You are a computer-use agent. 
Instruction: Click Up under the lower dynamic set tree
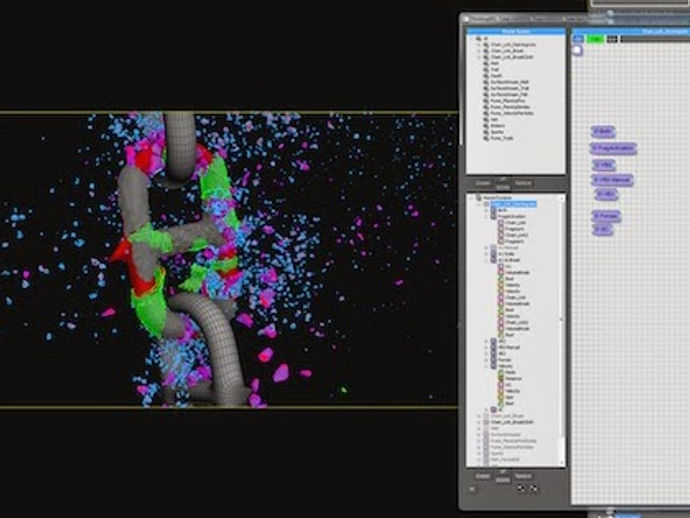click(x=503, y=472)
